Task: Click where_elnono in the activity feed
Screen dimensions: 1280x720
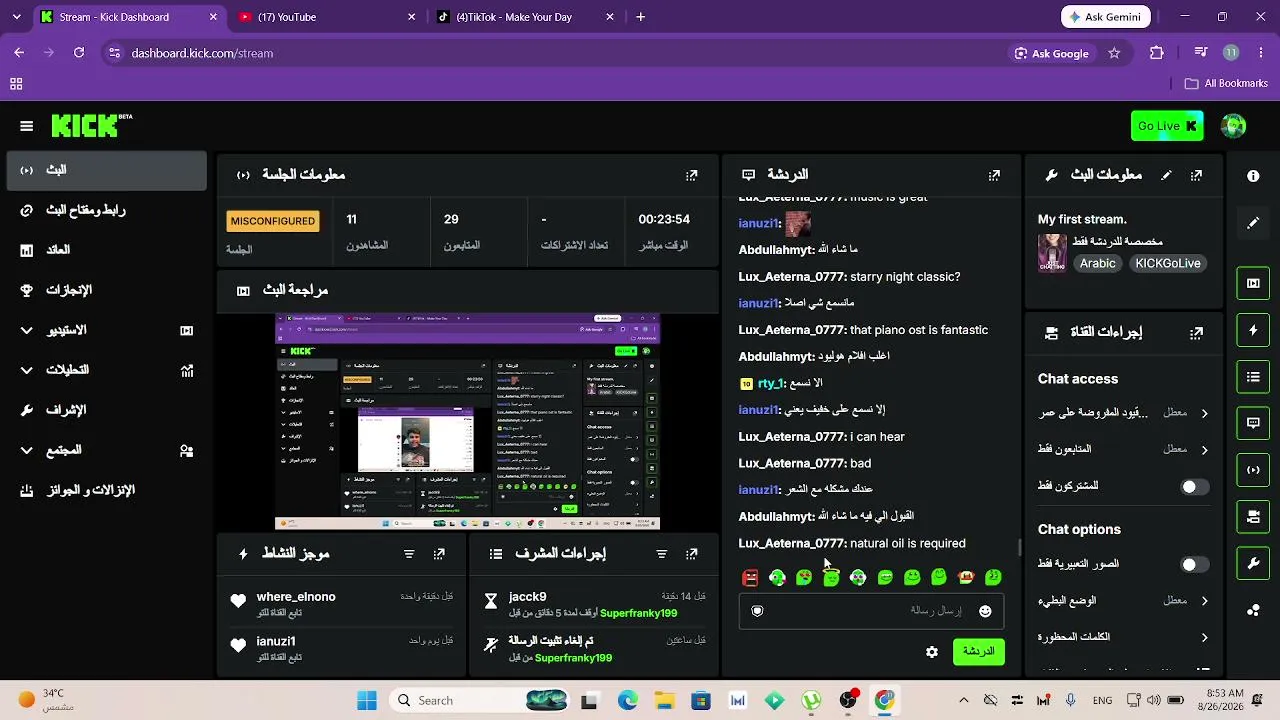Action: (296, 597)
